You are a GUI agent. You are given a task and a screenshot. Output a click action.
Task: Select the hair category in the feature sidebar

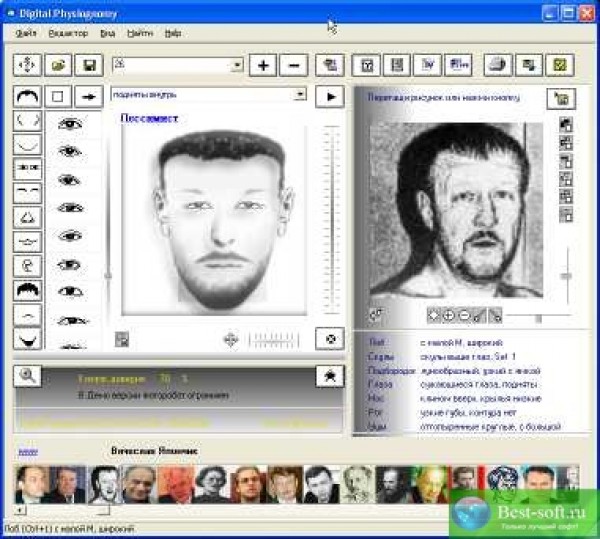27,96
